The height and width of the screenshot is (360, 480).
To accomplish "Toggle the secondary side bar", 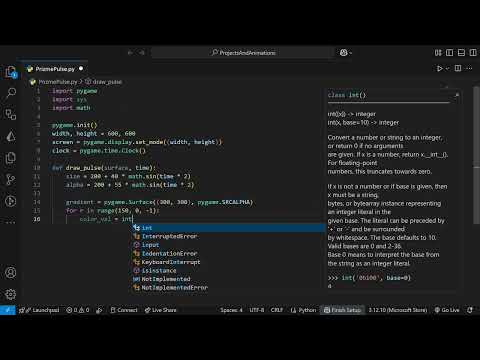I will pyautogui.click(x=473, y=53).
